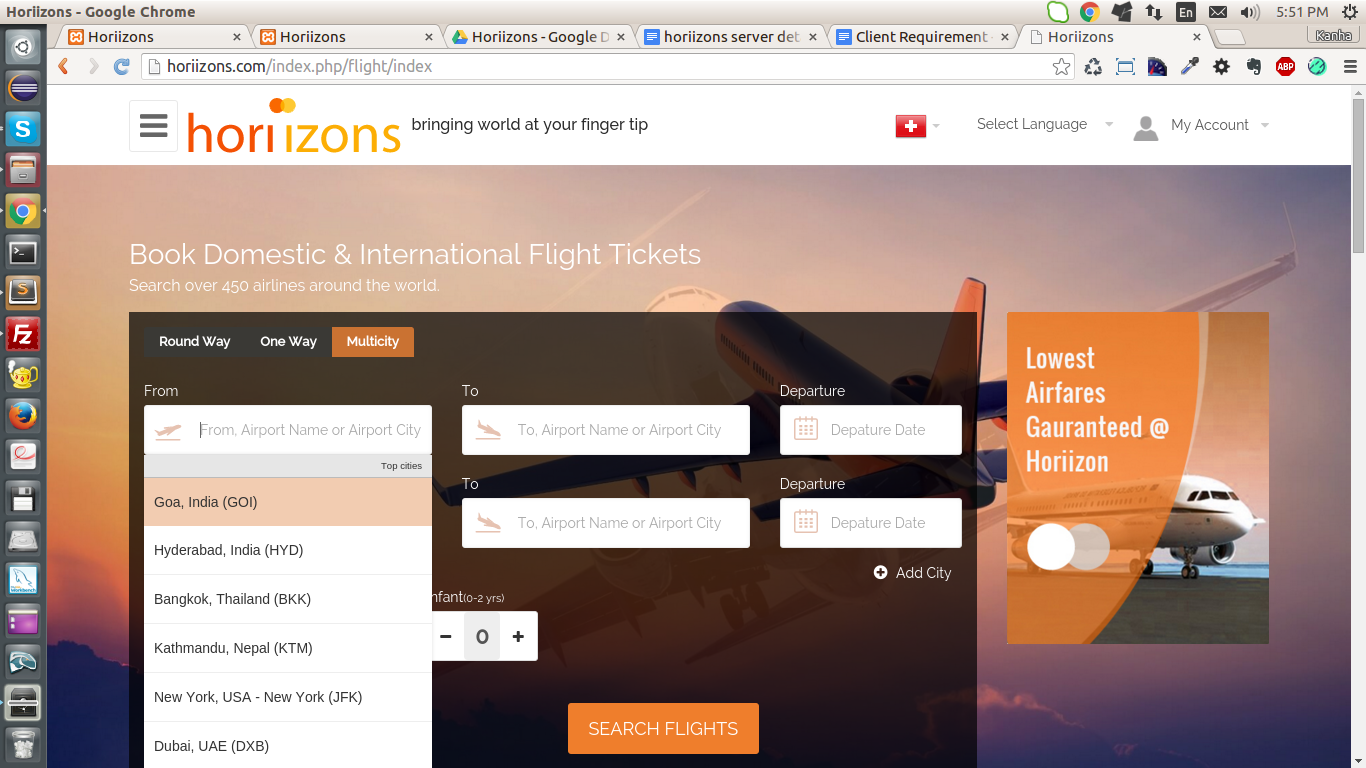
Task: Decrease the infant count with minus button
Action: [x=446, y=636]
